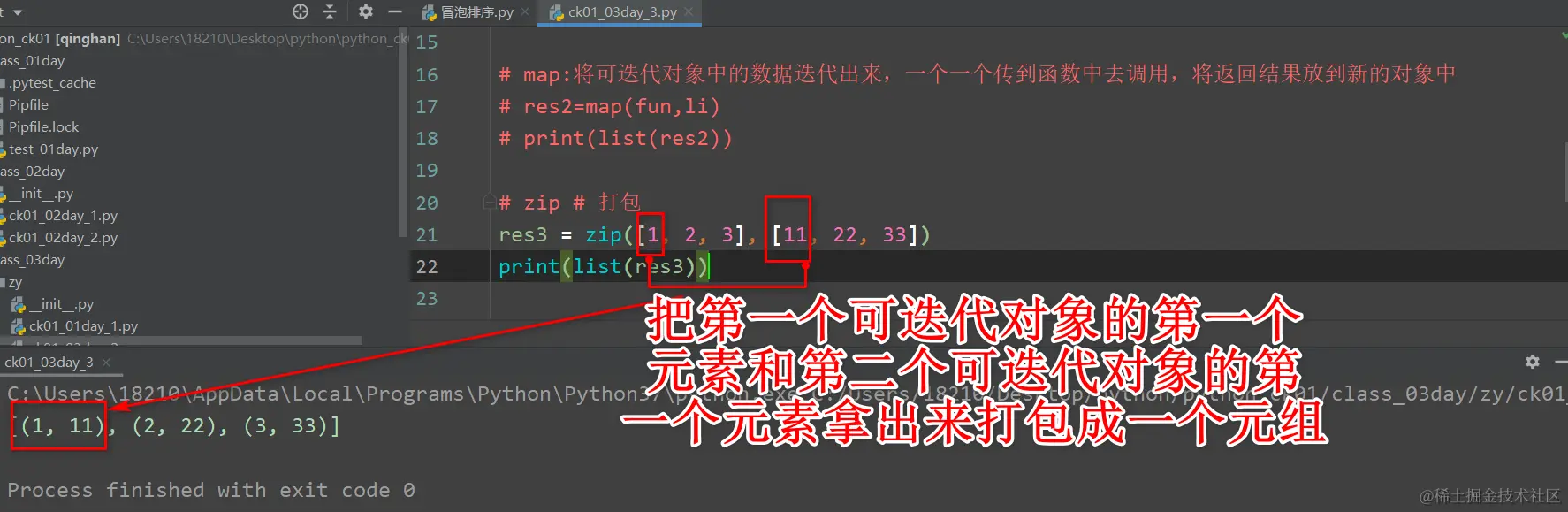Click the locate/select opened file icon
The height and width of the screenshot is (512, 1568).
[301, 11]
